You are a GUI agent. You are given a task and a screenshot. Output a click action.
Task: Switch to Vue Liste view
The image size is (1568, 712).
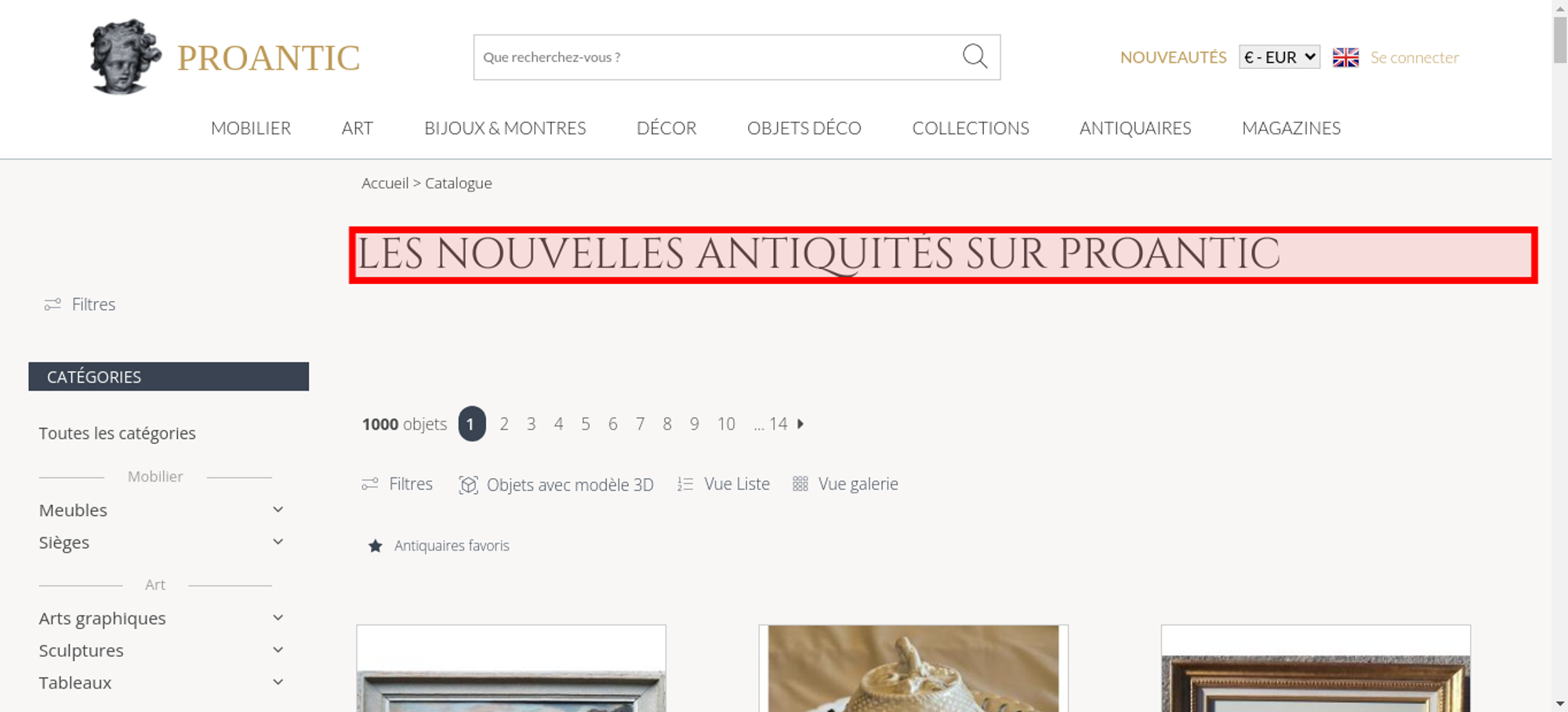pyautogui.click(x=724, y=484)
